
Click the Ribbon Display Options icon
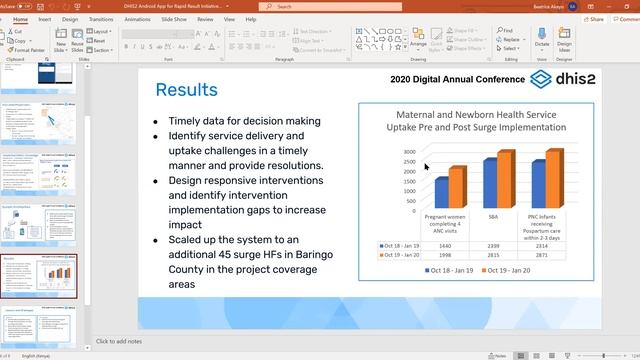[591, 7]
